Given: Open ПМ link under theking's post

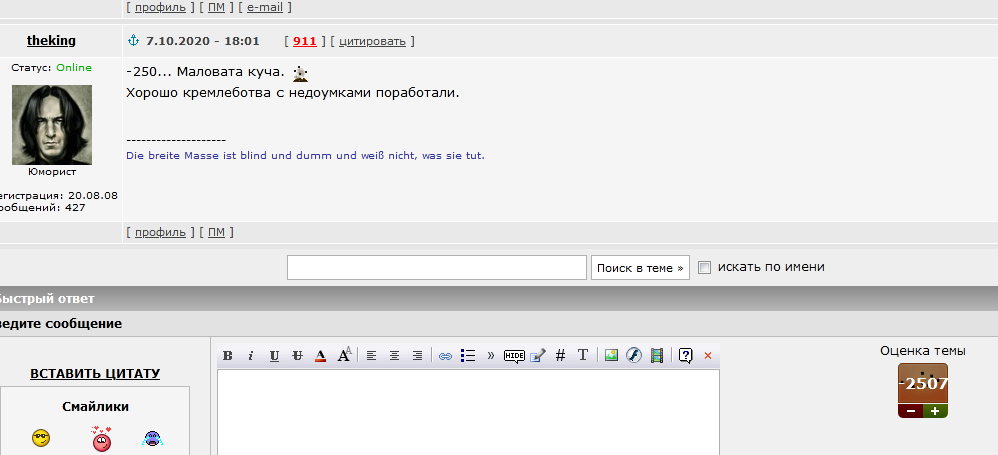Looking at the screenshot, I should 216,232.
